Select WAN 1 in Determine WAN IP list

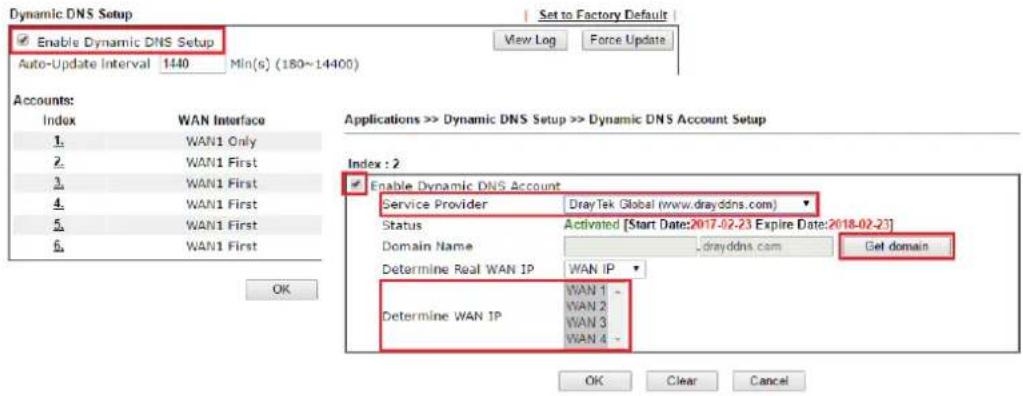click(x=585, y=290)
